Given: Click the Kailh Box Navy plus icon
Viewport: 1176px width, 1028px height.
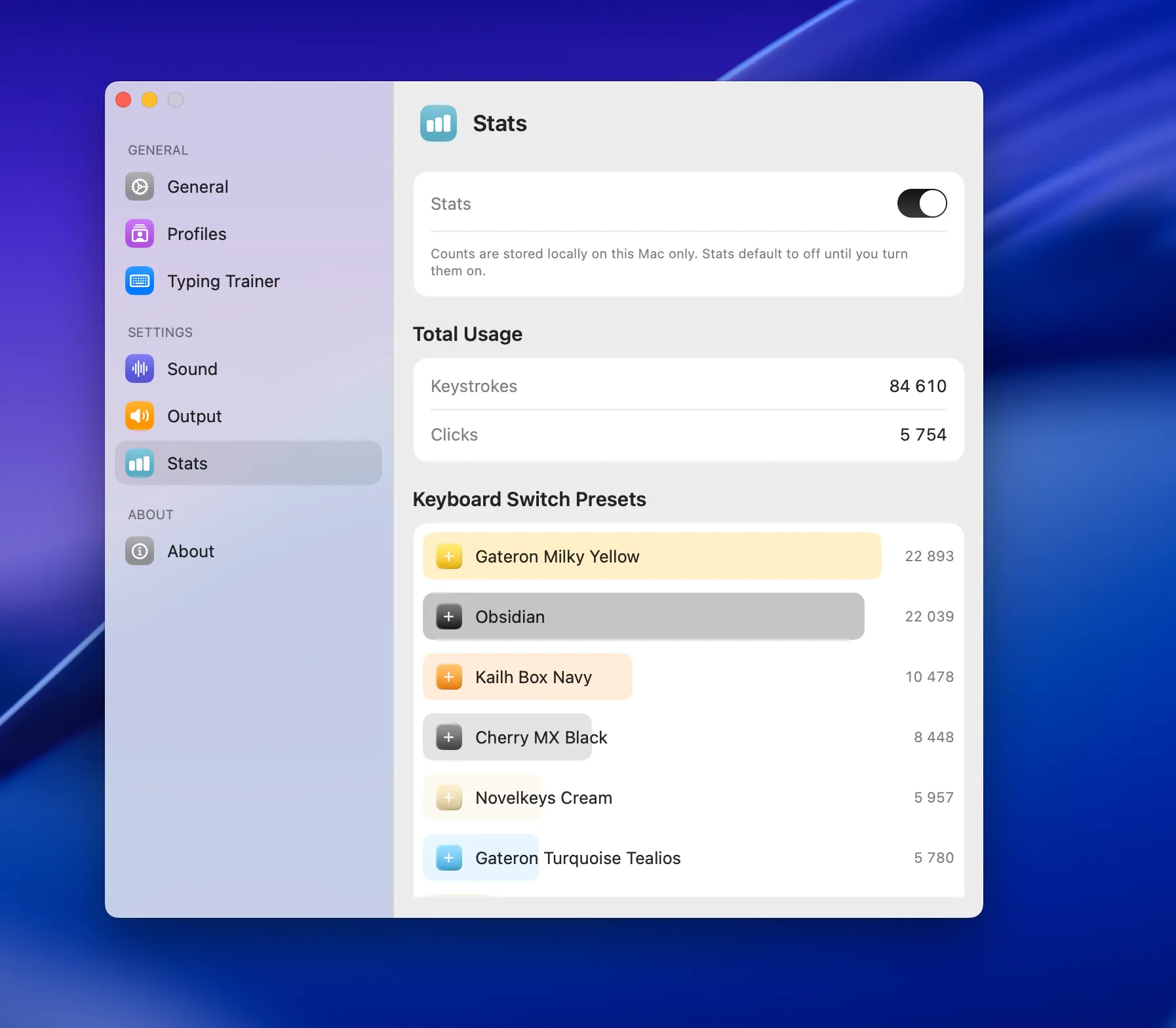Looking at the screenshot, I should tap(449, 677).
